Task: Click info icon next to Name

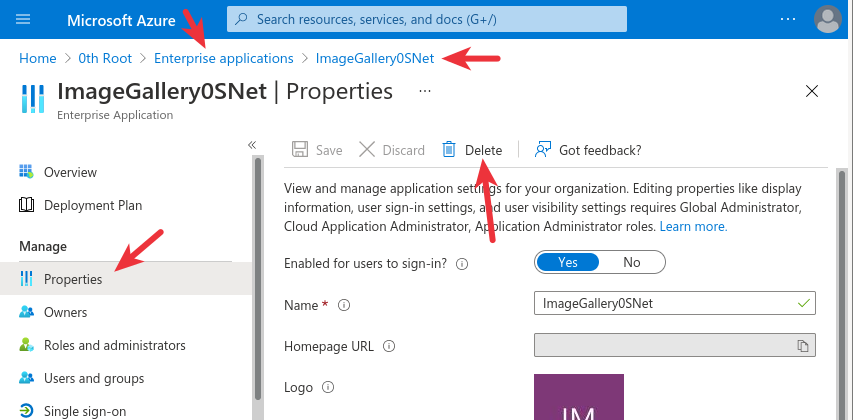Action: (x=345, y=304)
